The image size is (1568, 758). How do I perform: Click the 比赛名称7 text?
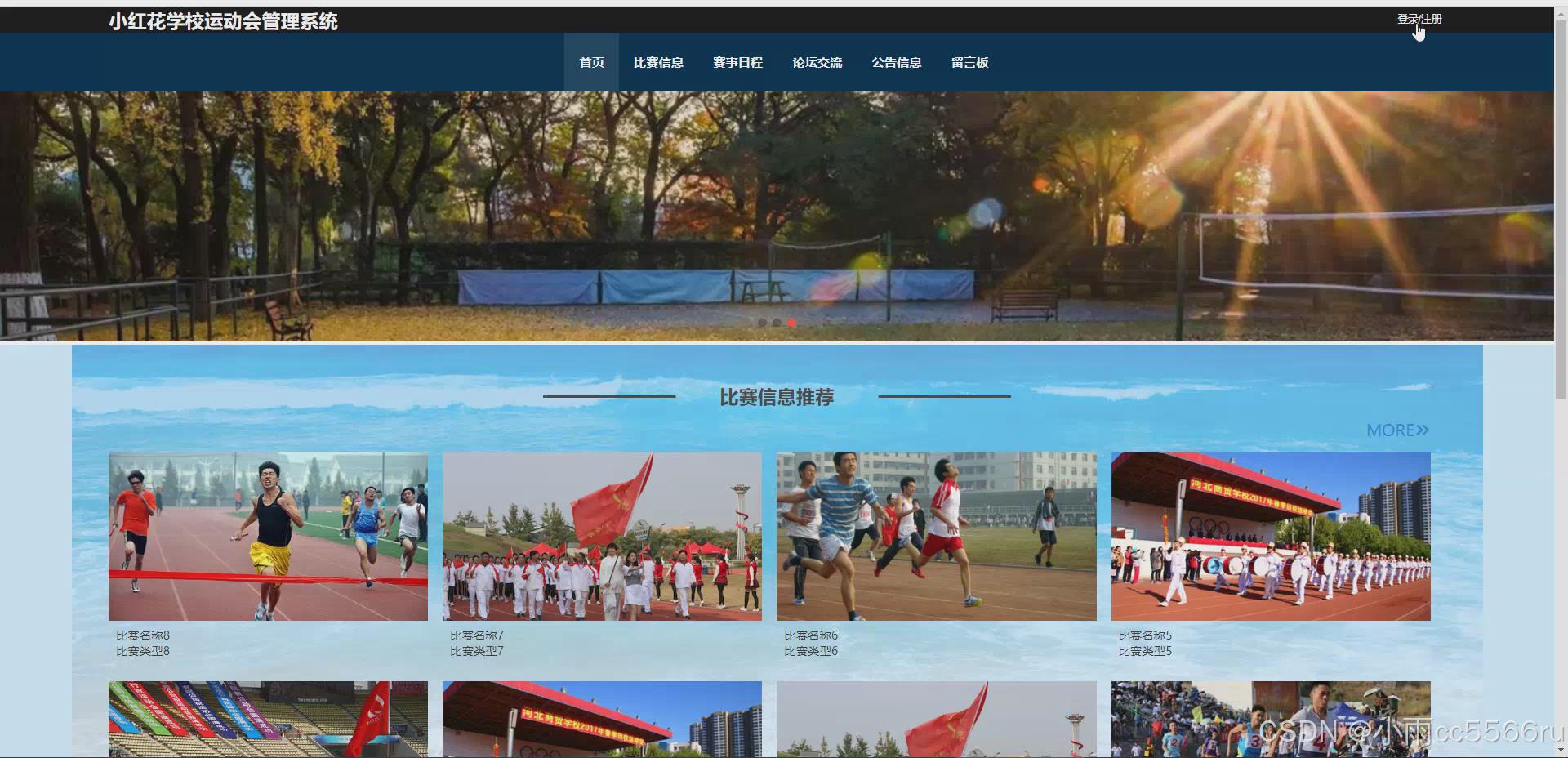click(x=477, y=635)
